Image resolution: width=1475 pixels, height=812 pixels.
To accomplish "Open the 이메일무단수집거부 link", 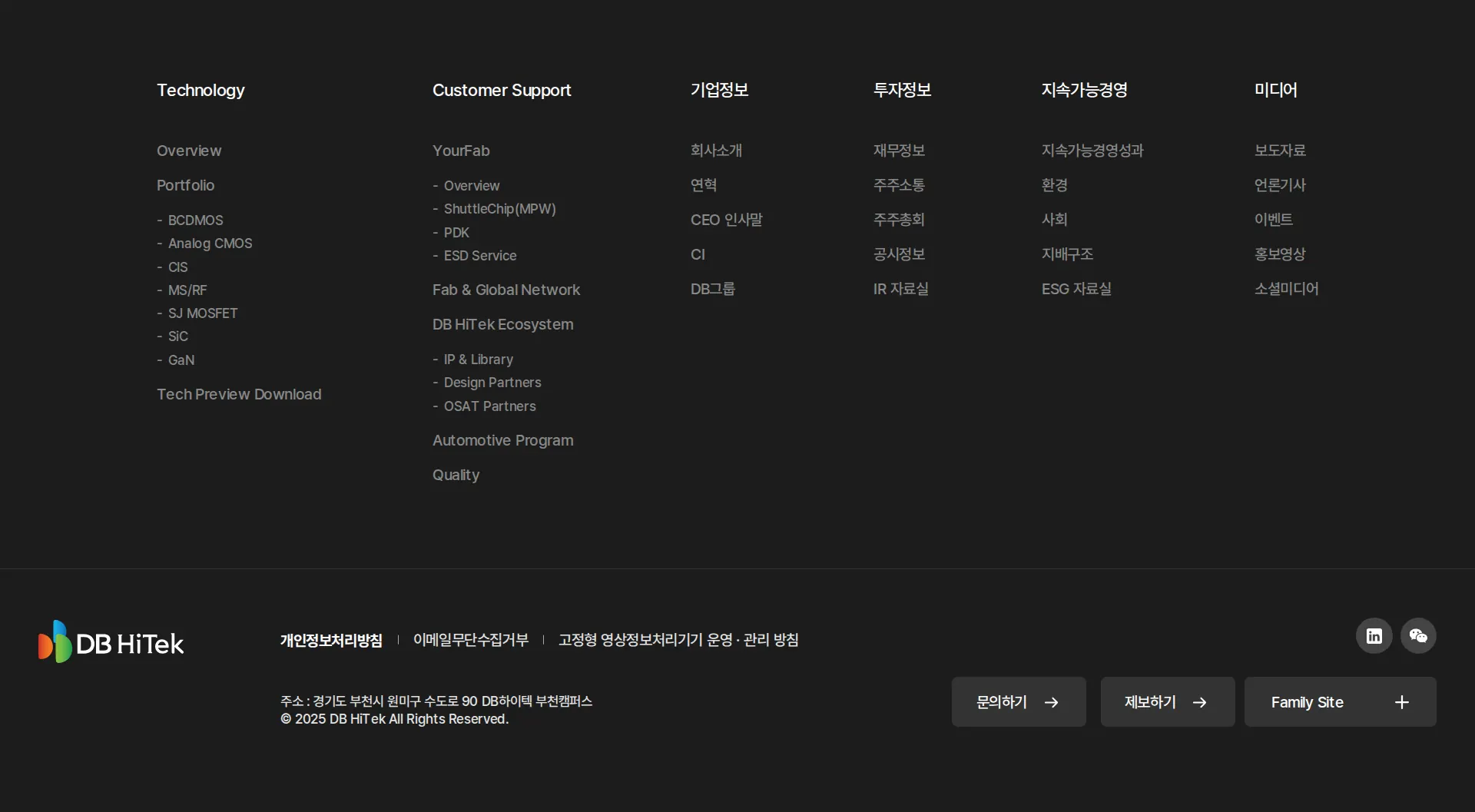I will coord(471,640).
